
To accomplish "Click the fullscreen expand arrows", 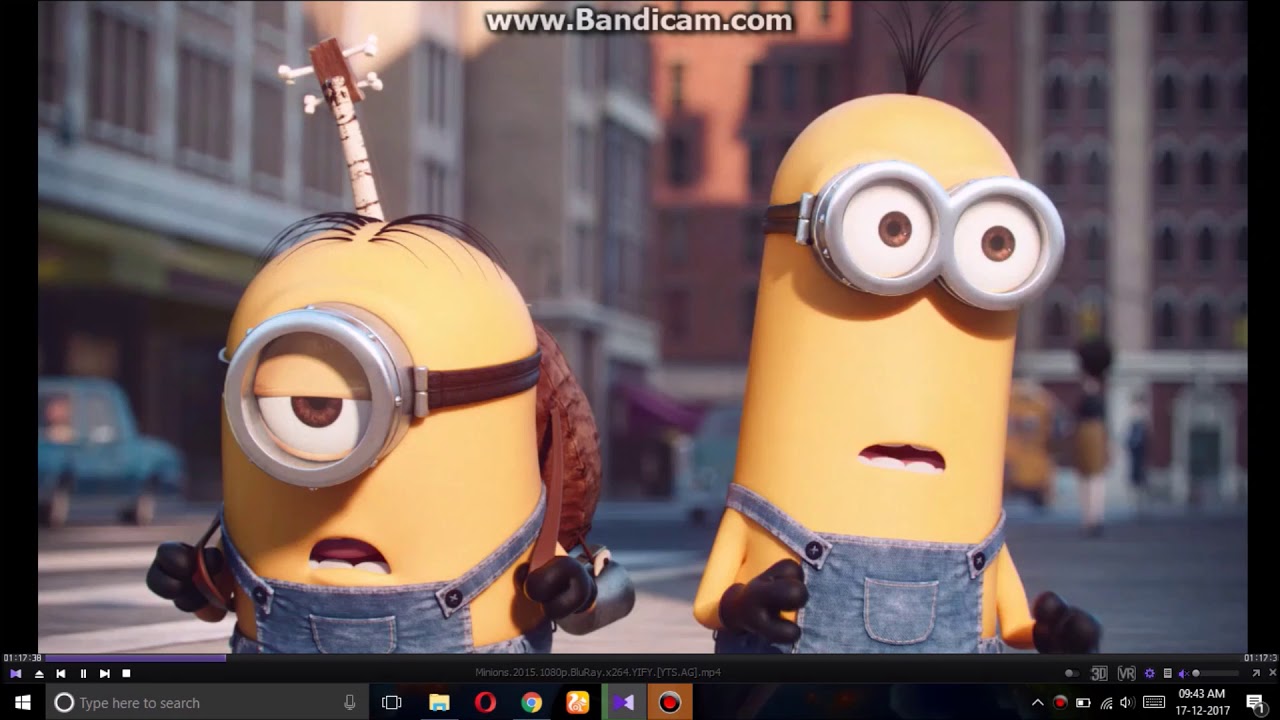I will (1256, 673).
